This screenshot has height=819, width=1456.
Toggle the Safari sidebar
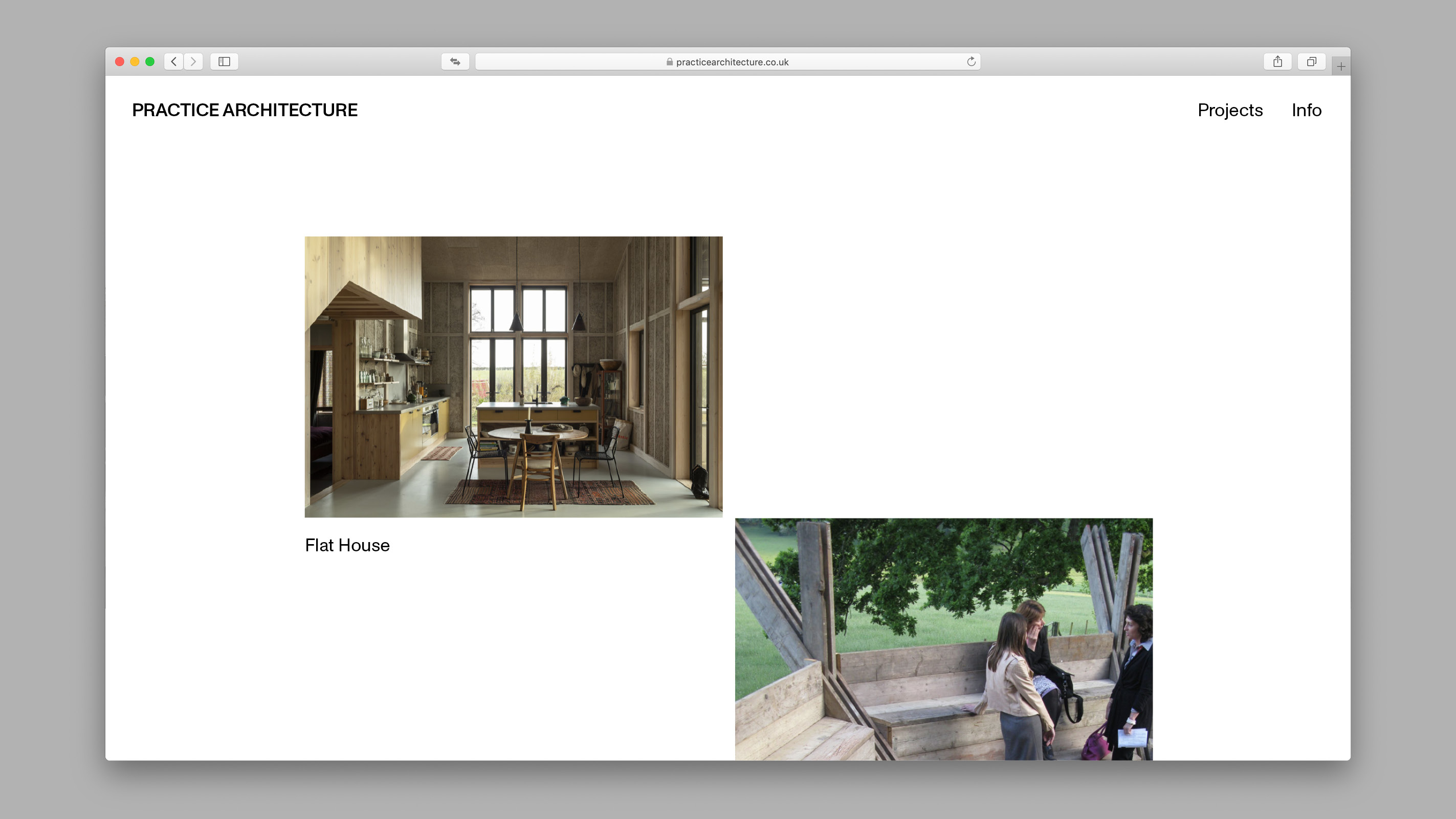[x=225, y=61]
